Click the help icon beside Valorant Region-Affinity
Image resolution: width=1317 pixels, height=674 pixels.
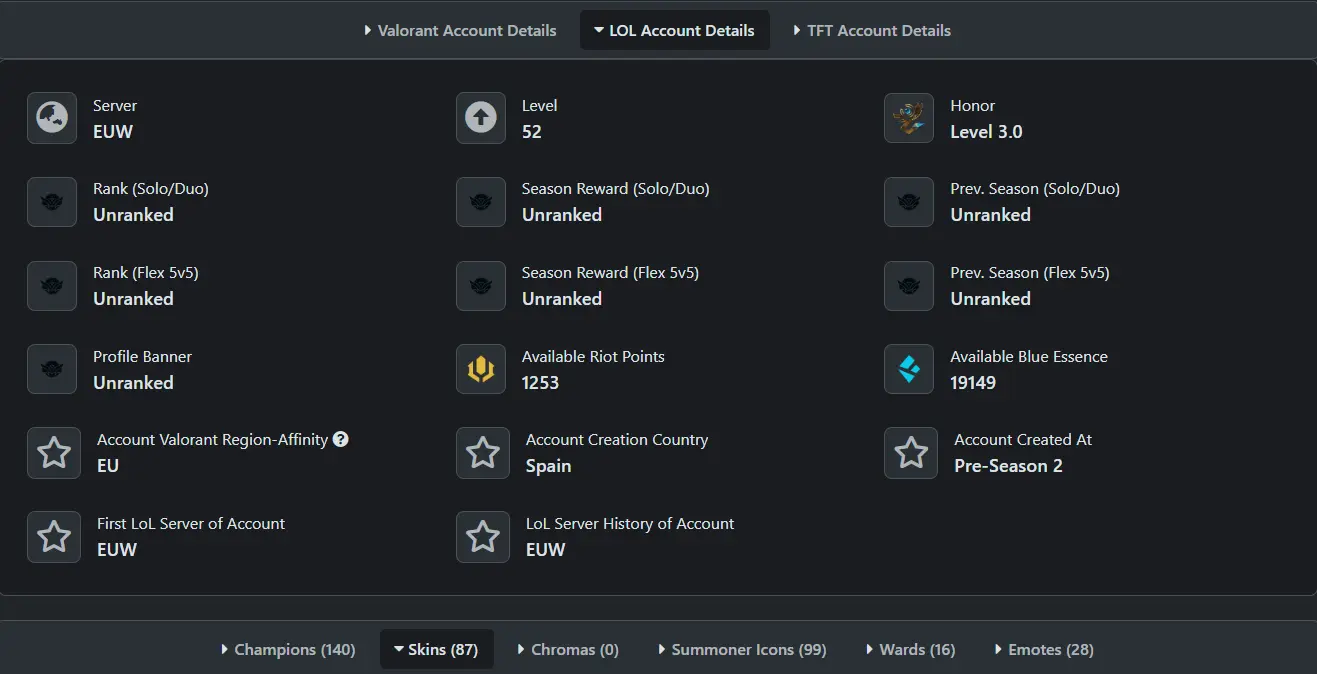[341, 439]
